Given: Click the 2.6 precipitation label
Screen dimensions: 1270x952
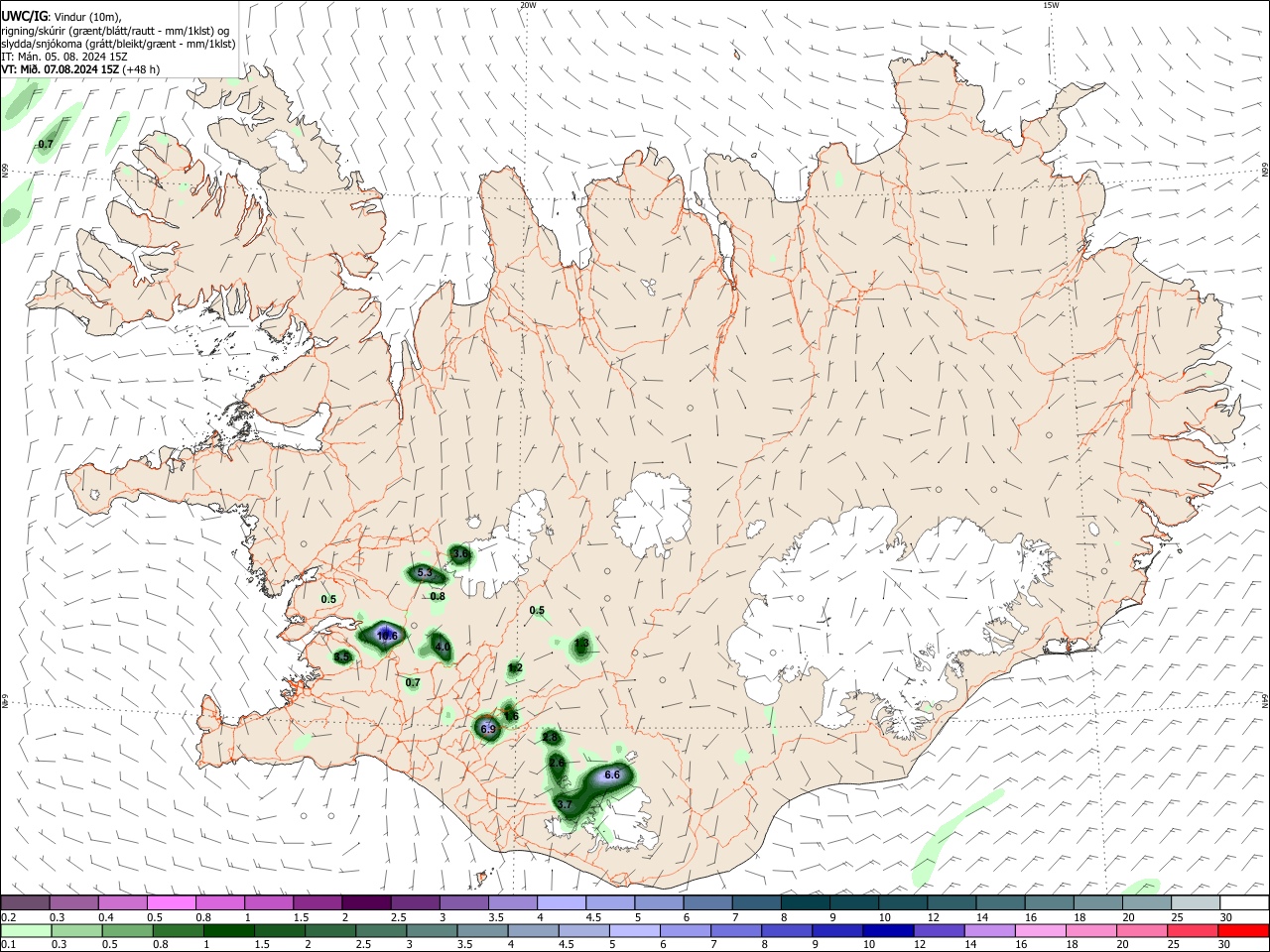Looking at the screenshot, I should coord(557,763).
